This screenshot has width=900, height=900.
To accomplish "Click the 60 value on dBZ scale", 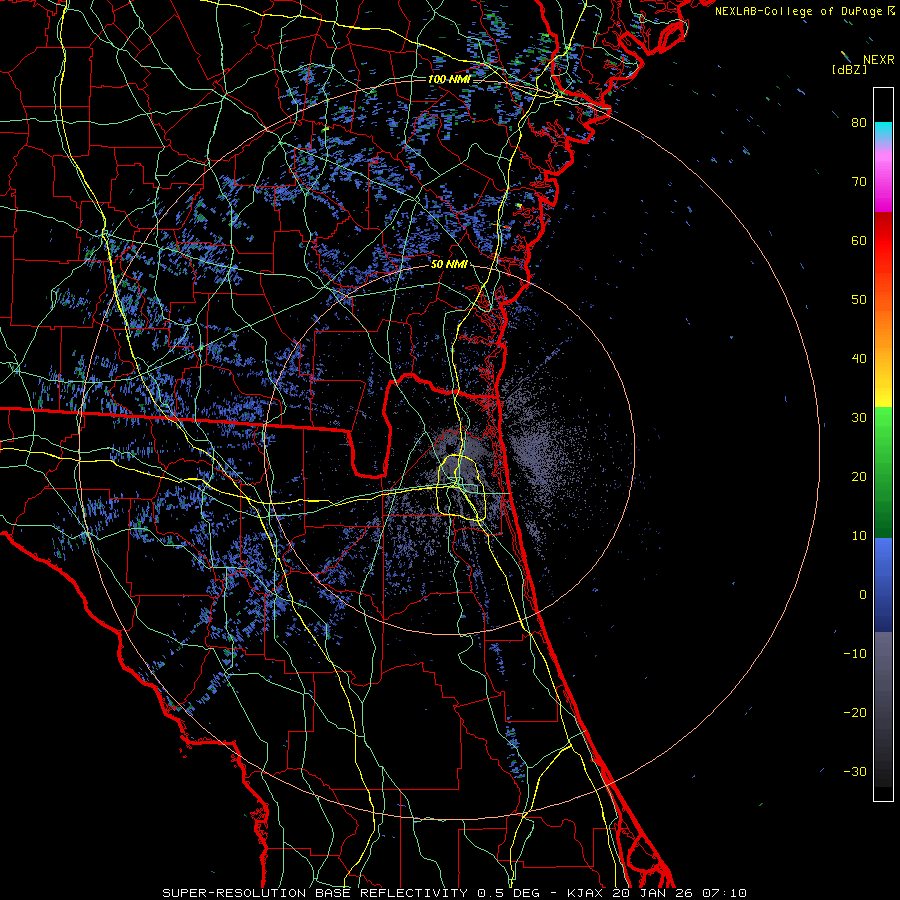I will (x=859, y=240).
